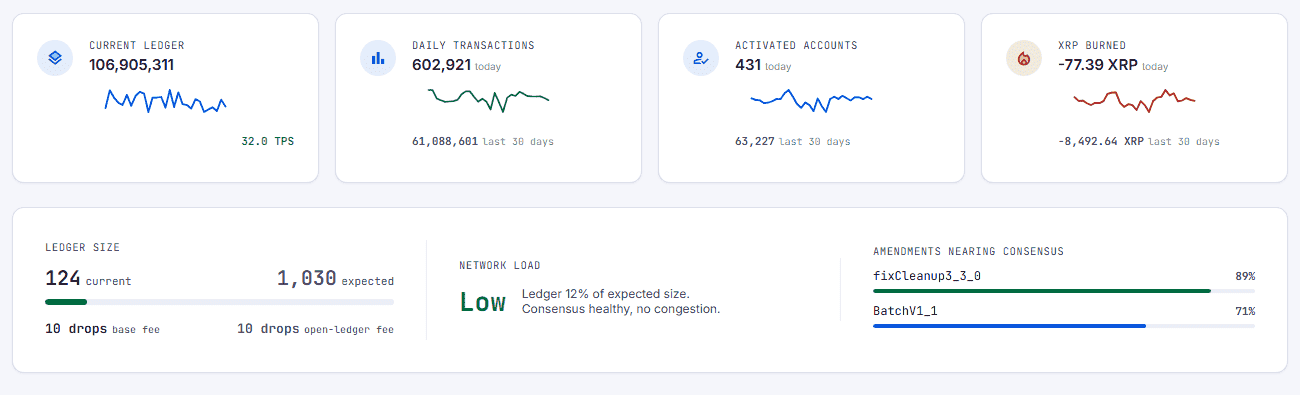This screenshot has height=395, width=1300.
Task: Click the Network Load heading
Action: (500, 266)
